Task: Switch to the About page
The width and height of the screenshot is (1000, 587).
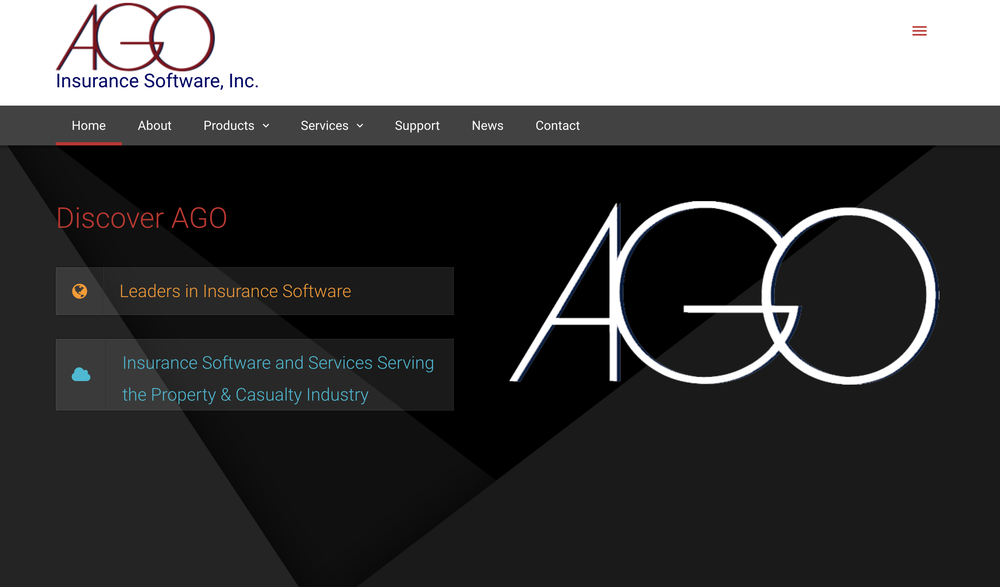Action: pos(154,125)
